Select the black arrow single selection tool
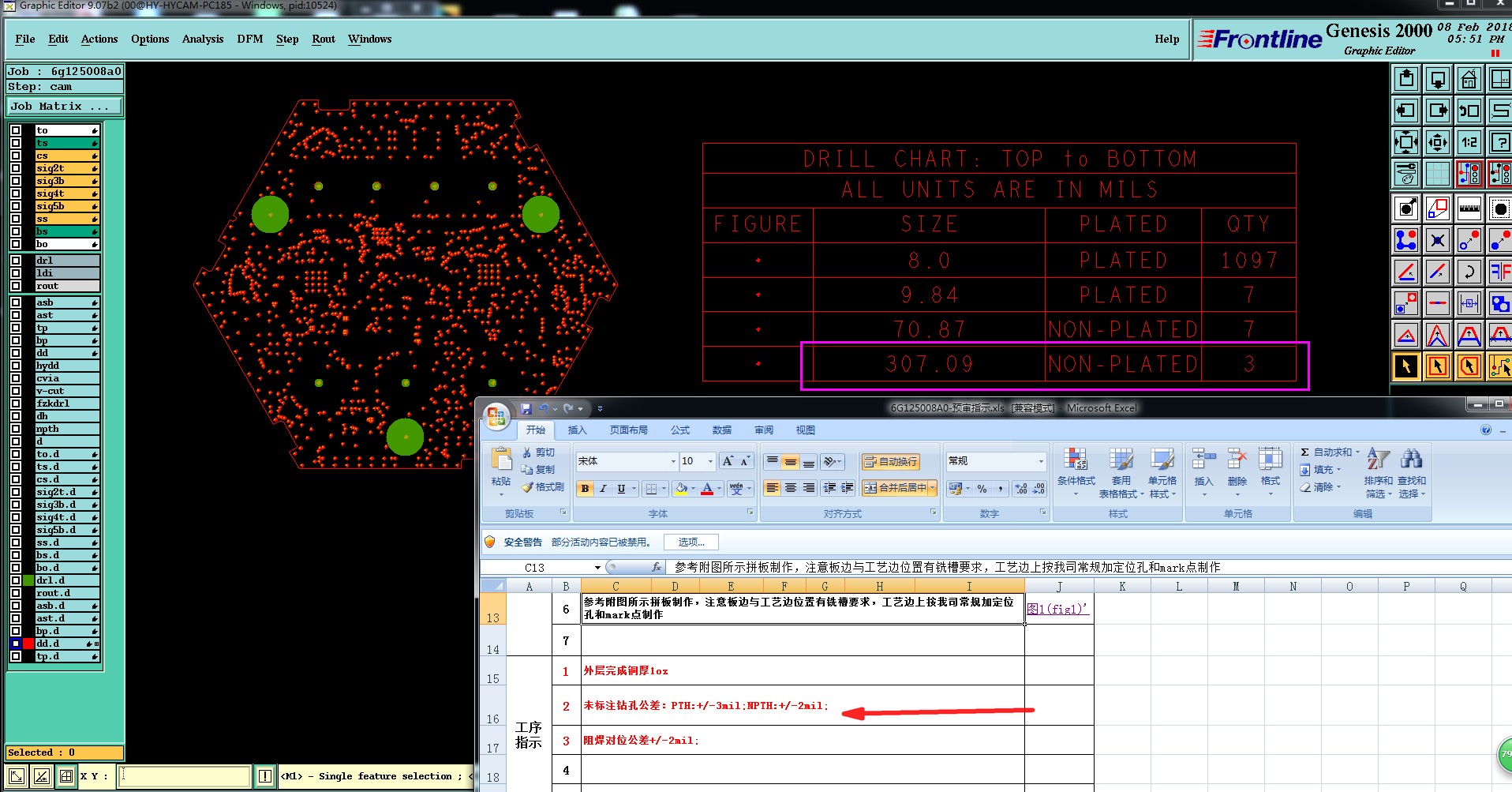 [x=1406, y=366]
